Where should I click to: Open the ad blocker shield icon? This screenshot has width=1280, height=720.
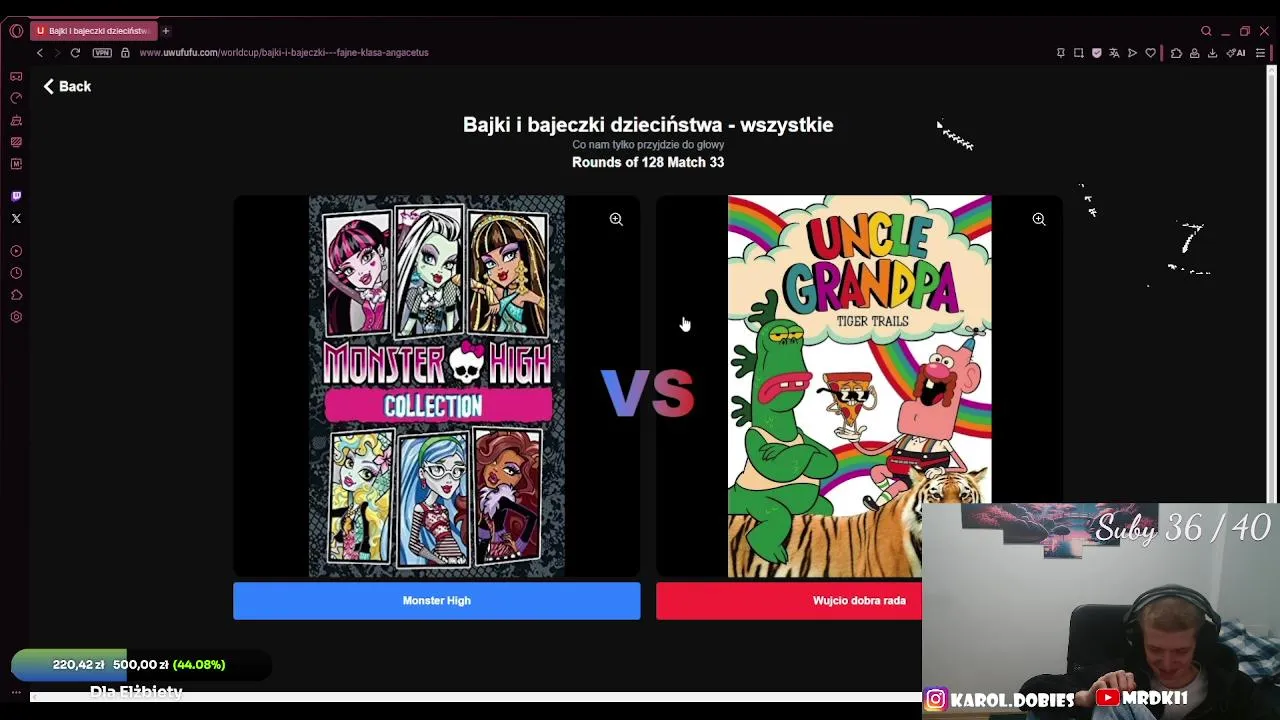coord(1097,53)
